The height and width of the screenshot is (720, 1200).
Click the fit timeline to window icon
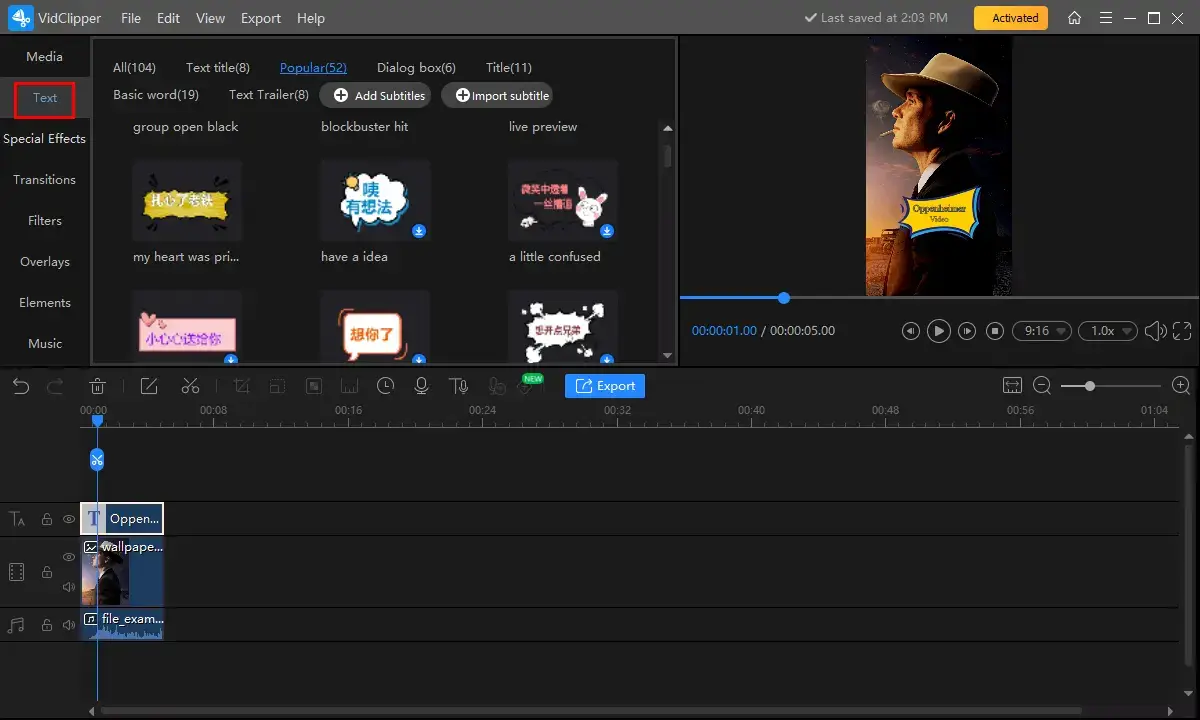[1012, 386]
